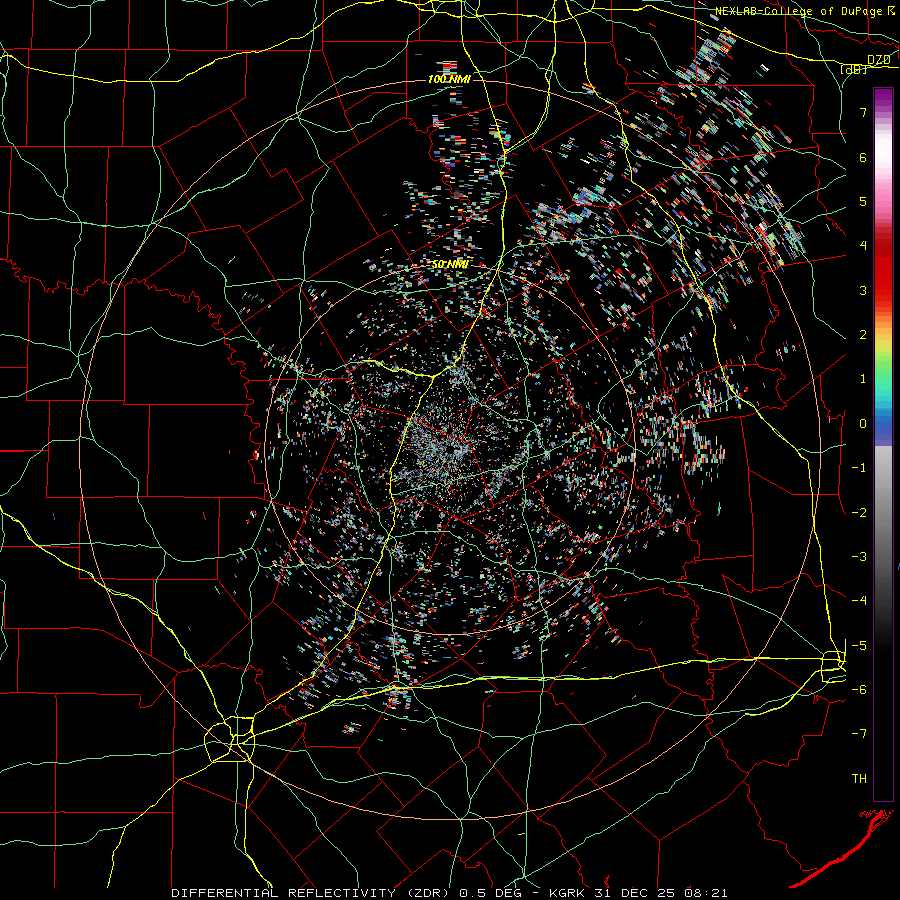Click the -2 value on the color scale
This screenshot has width=900, height=900.
pos(859,513)
